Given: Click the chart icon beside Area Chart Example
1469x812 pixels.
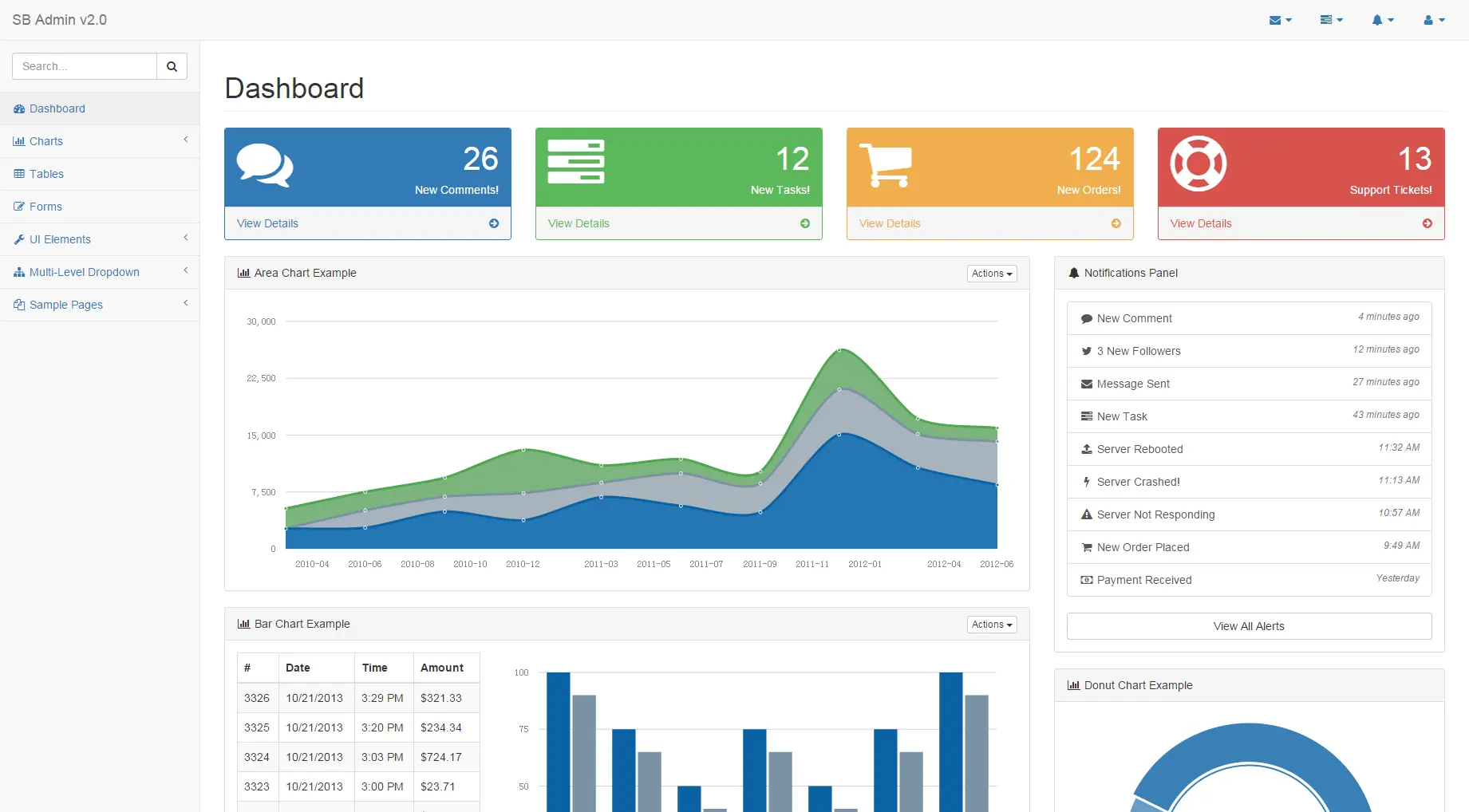Looking at the screenshot, I should 243,273.
